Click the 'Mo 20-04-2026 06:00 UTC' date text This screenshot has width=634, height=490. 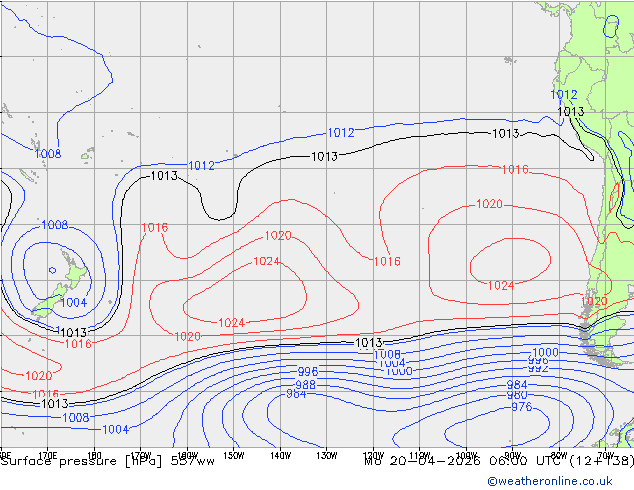464,461
